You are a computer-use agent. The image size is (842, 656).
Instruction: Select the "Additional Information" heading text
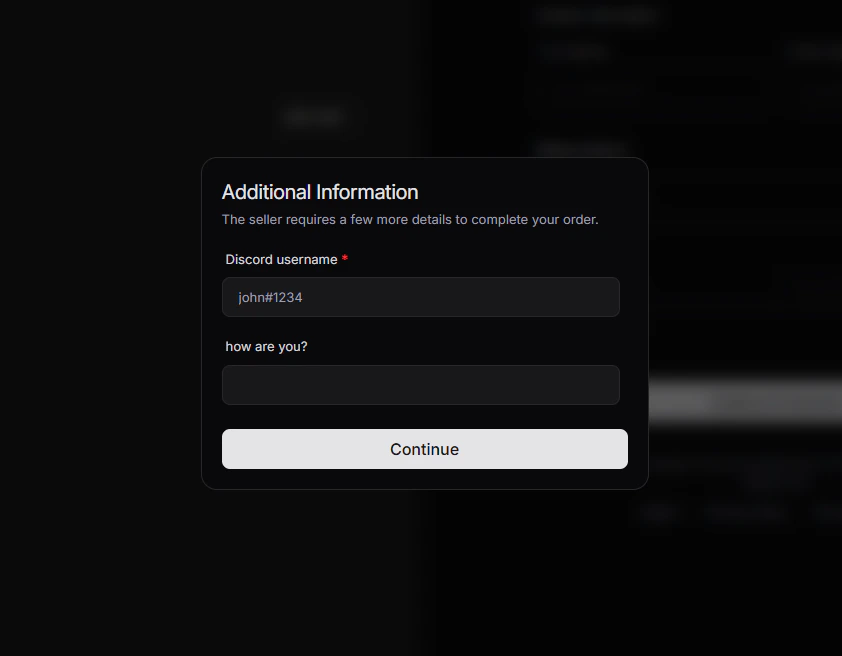pos(320,192)
